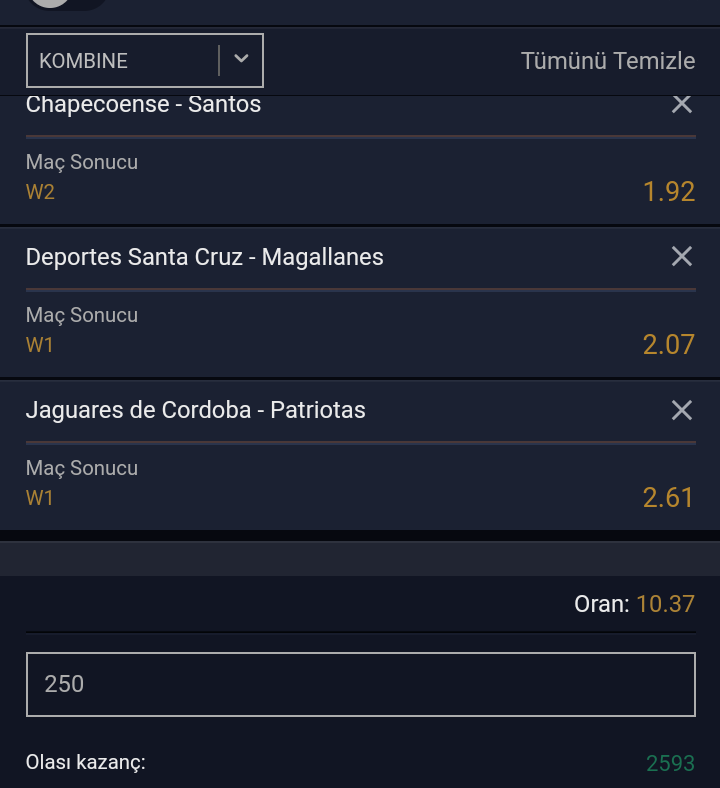Viewport: 720px width, 788px height.
Task: Click the 2.61 odds value
Action: pyautogui.click(x=668, y=498)
